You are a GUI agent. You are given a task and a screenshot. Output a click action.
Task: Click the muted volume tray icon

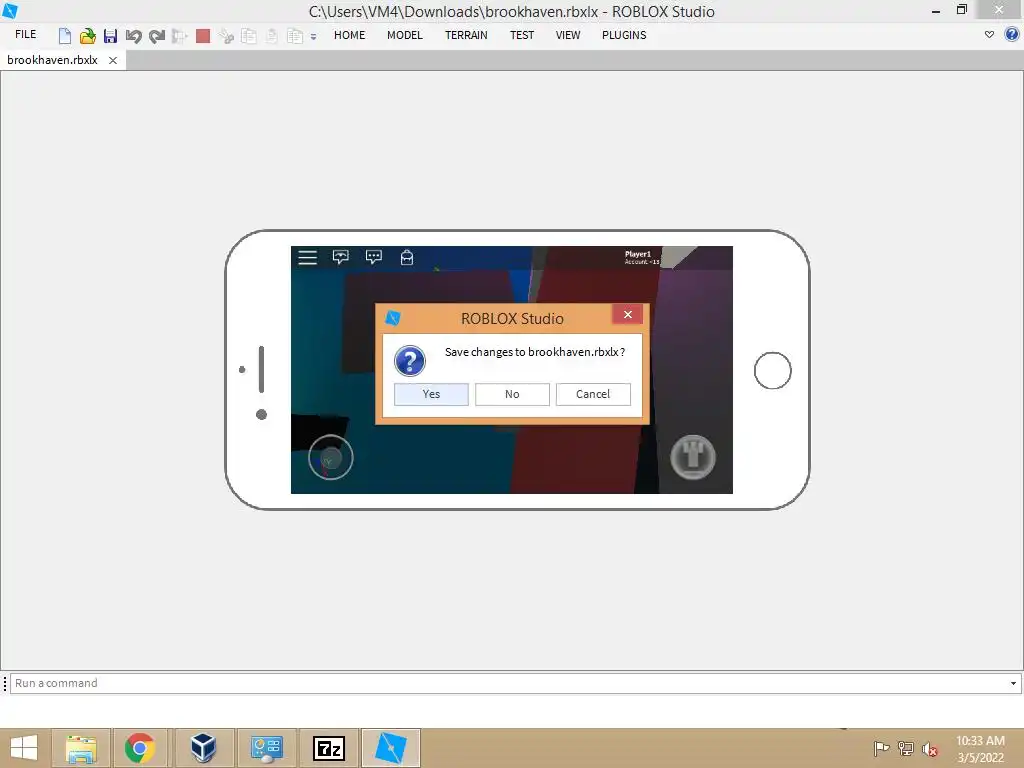click(x=930, y=749)
